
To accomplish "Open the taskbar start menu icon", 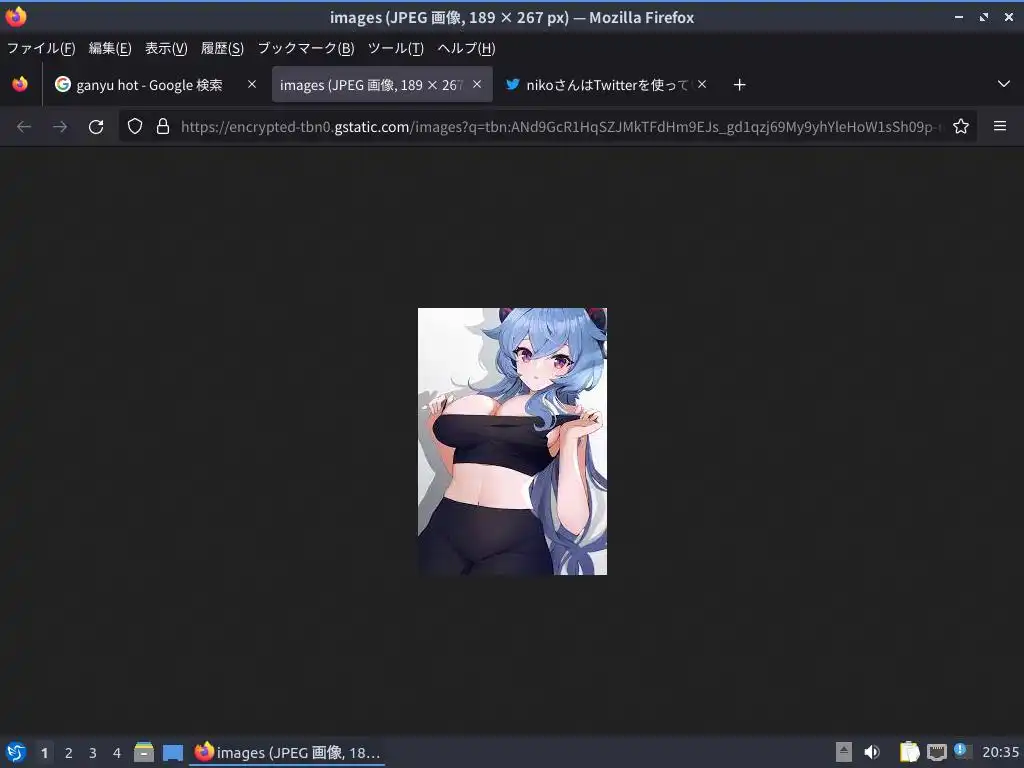I will pos(16,752).
